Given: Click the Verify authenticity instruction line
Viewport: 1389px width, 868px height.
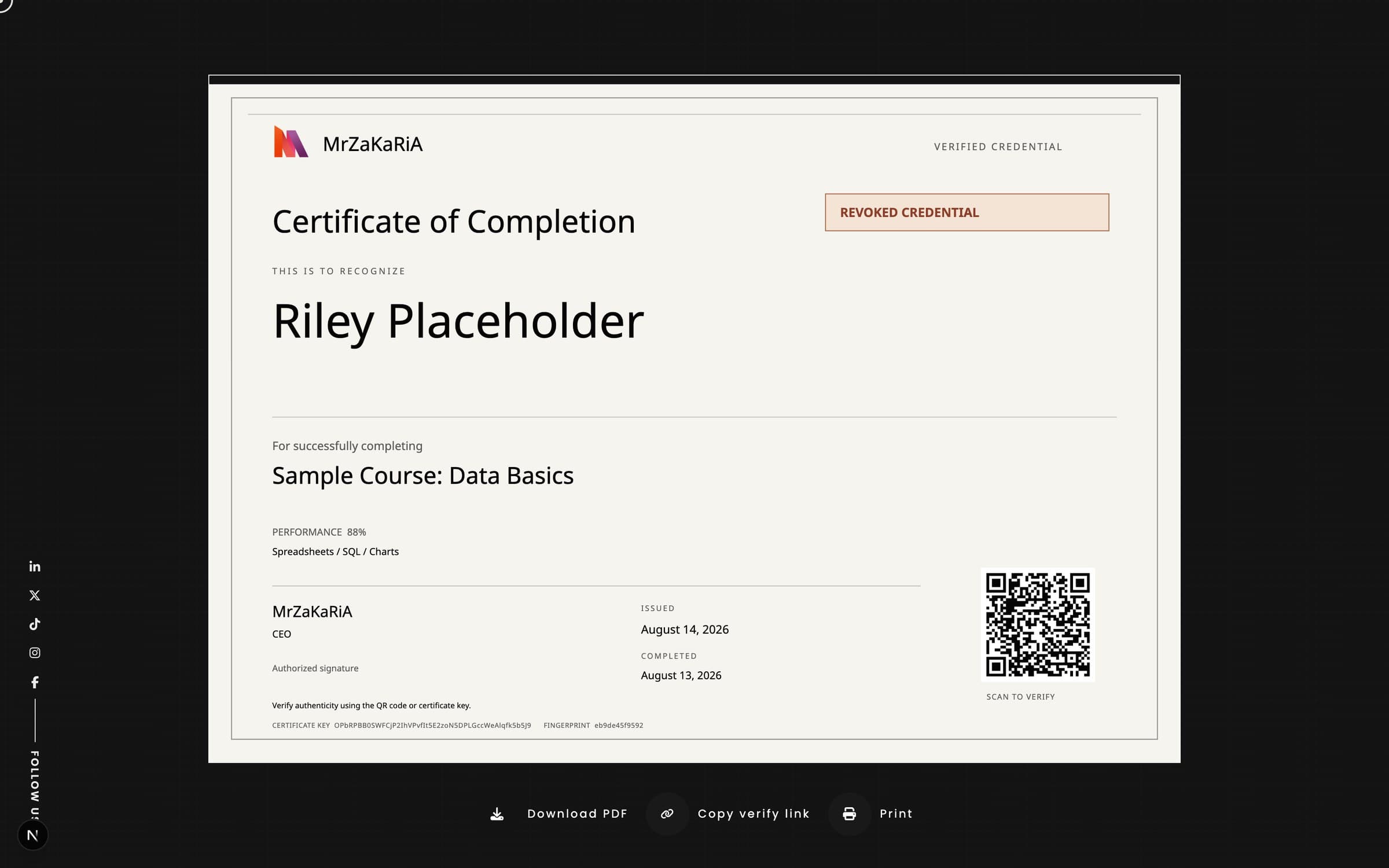Looking at the screenshot, I should [x=371, y=706].
